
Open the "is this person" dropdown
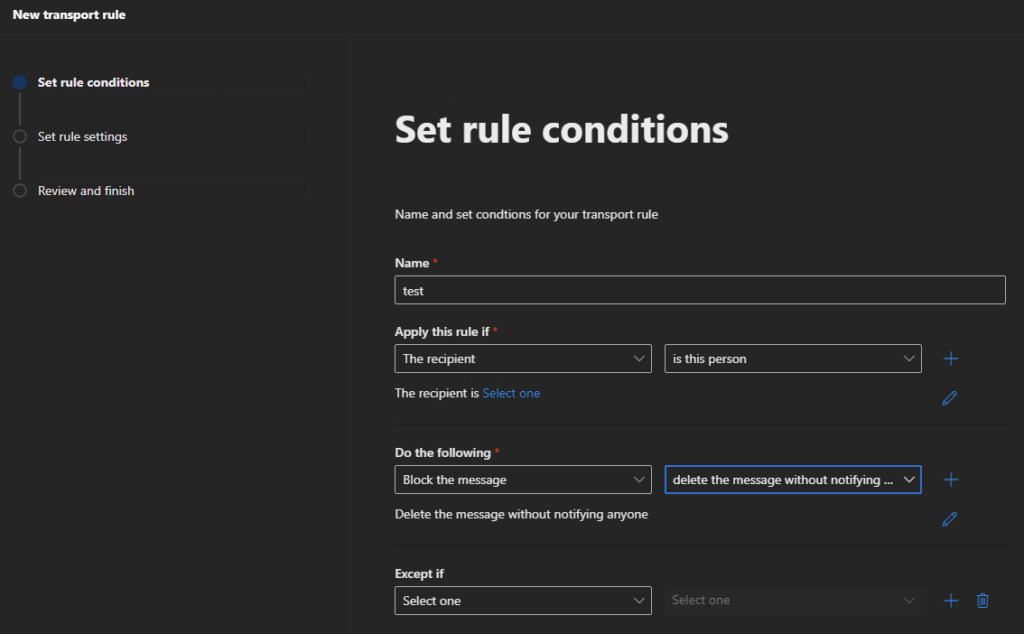tap(793, 358)
